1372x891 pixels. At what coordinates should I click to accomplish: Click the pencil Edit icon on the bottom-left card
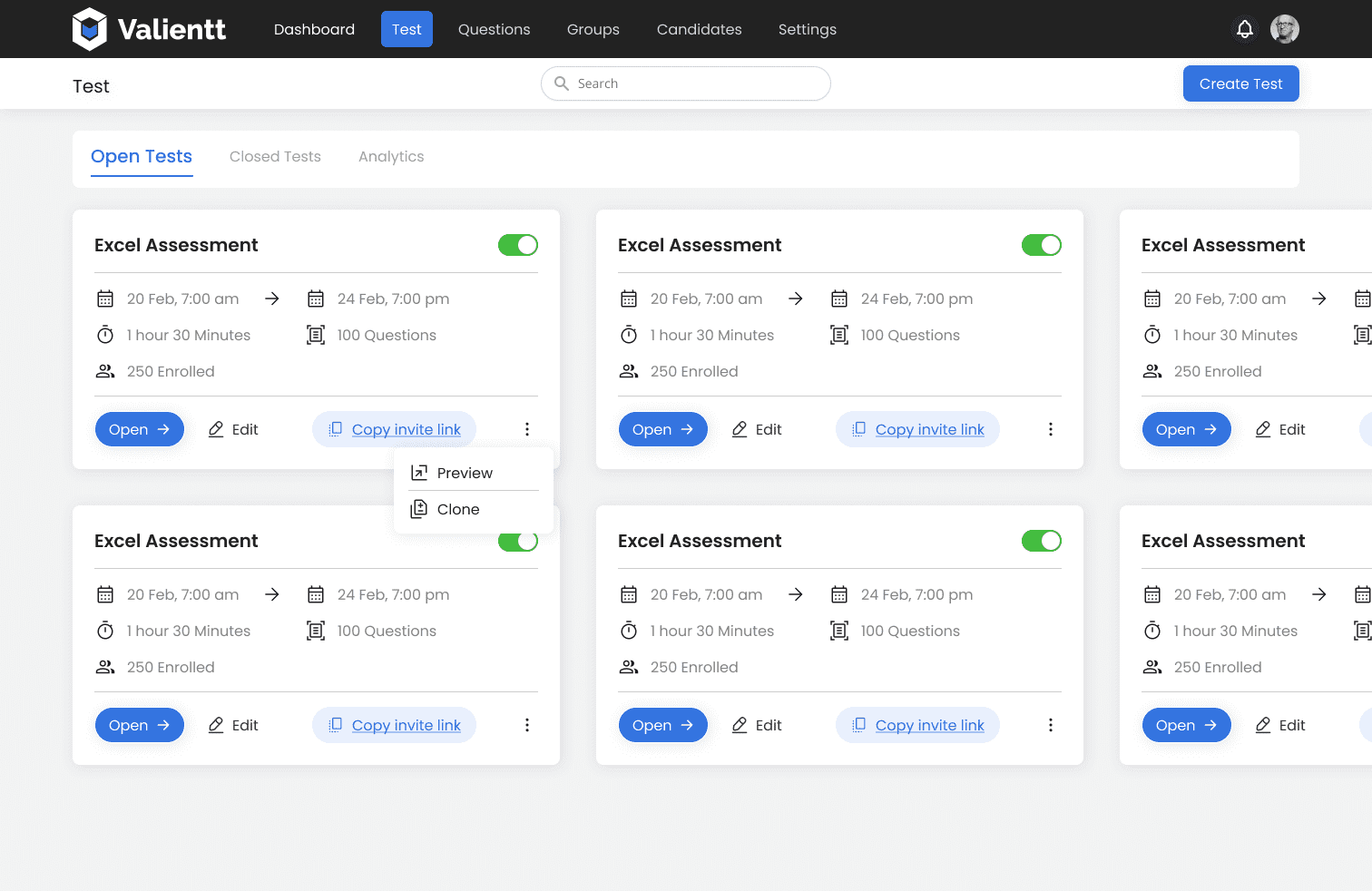click(216, 725)
